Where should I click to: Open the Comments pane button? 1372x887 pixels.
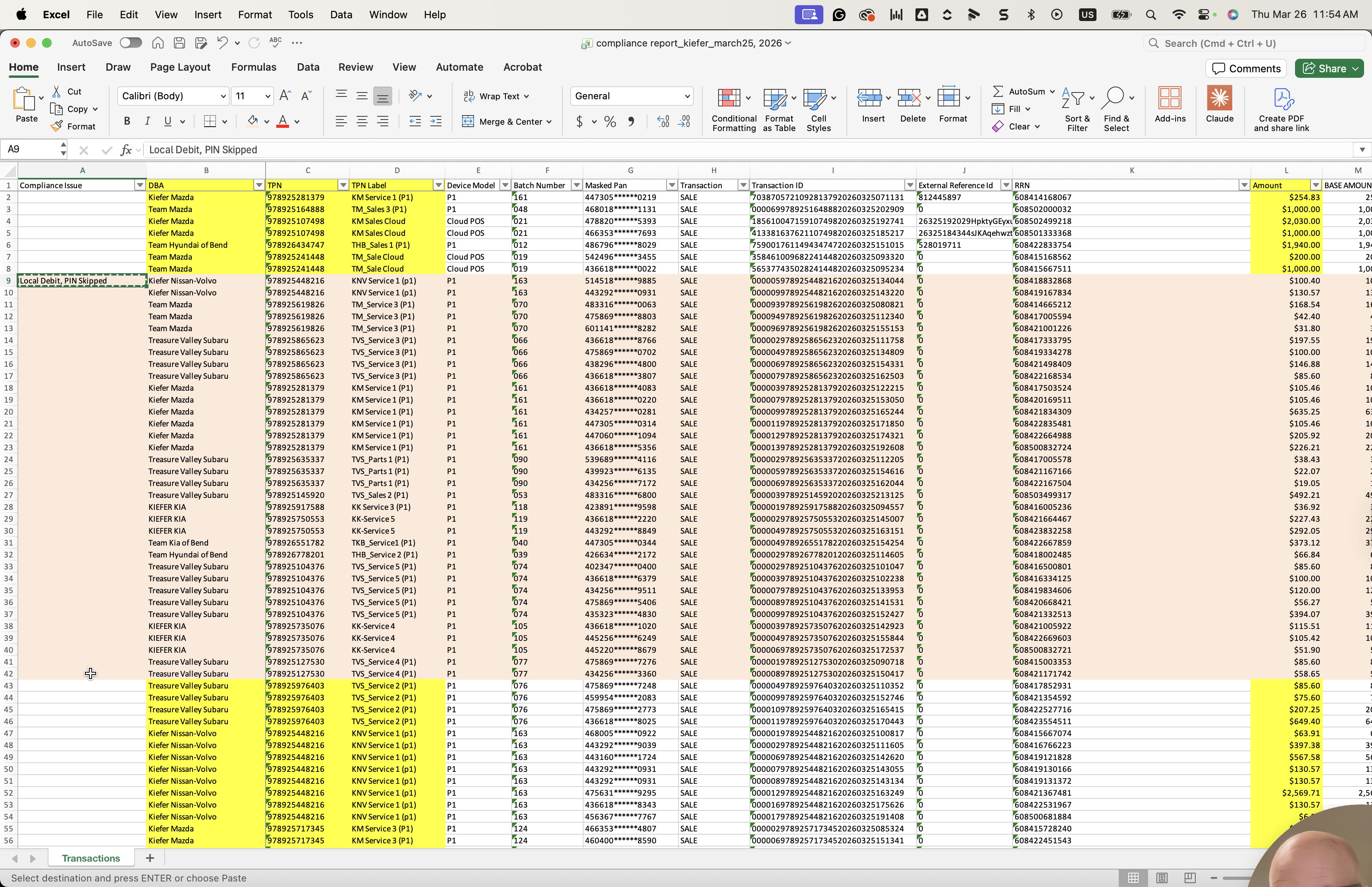pyautogui.click(x=1247, y=69)
